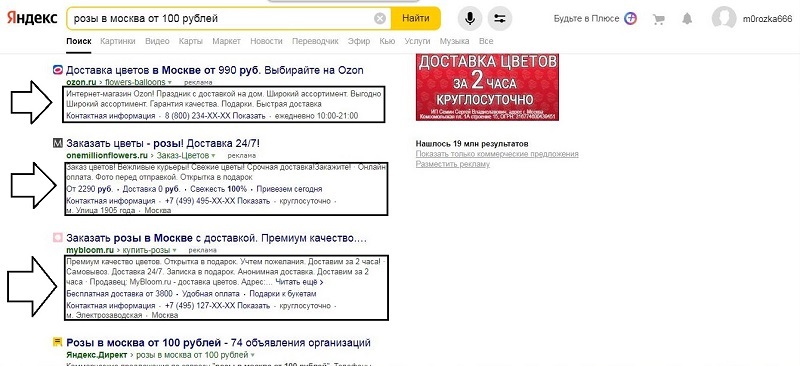
Task: Open the mybloom.ru domain link
Action: click(x=90, y=250)
